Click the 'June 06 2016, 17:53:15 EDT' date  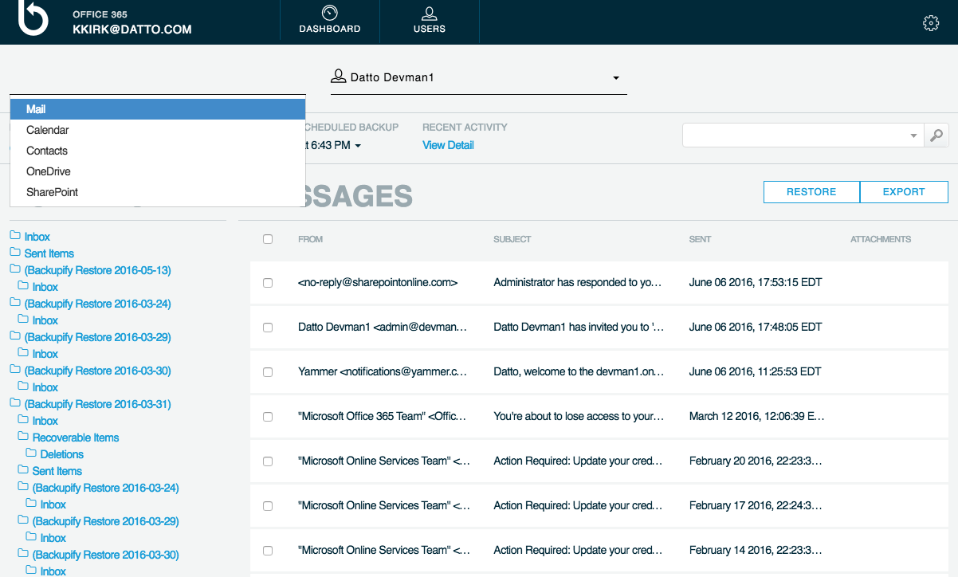click(755, 282)
